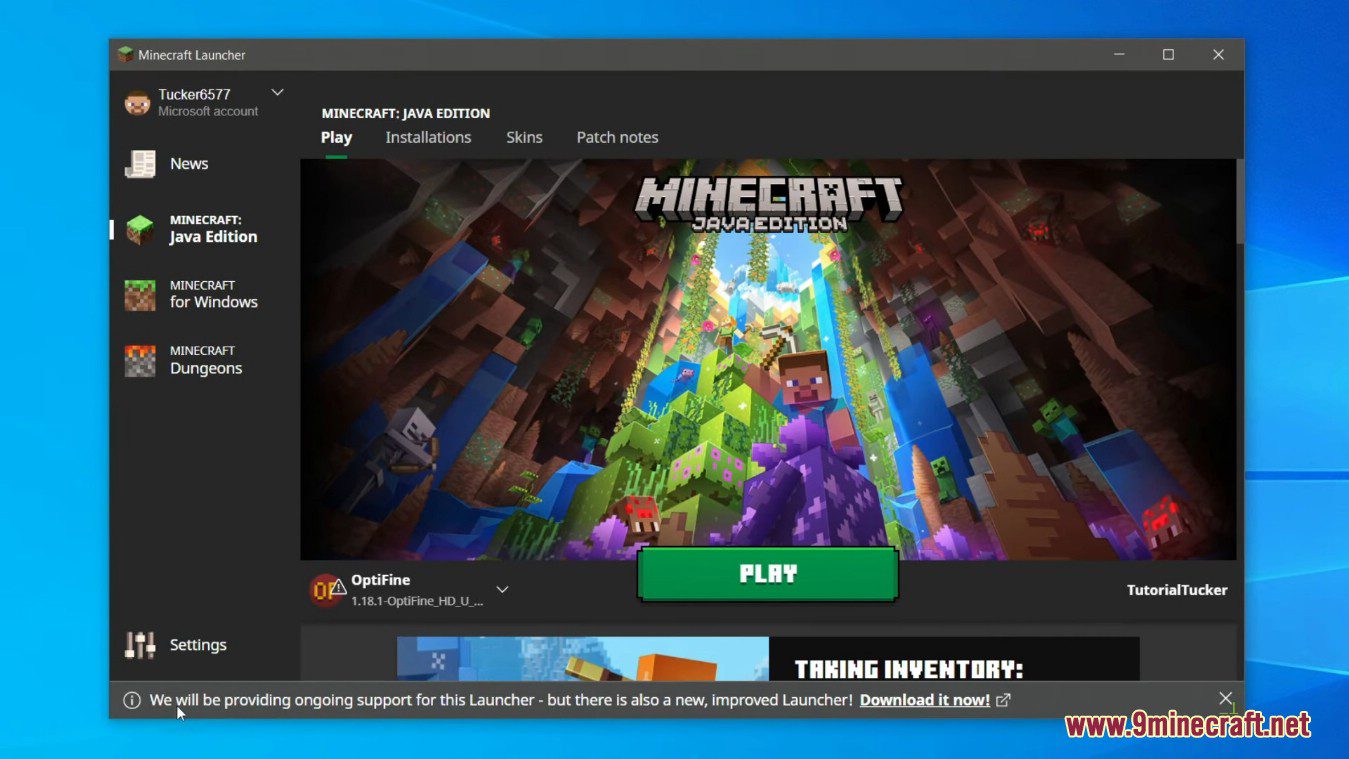Minimize the Minecraft Launcher window
Image resolution: width=1349 pixels, height=759 pixels.
[x=1118, y=55]
